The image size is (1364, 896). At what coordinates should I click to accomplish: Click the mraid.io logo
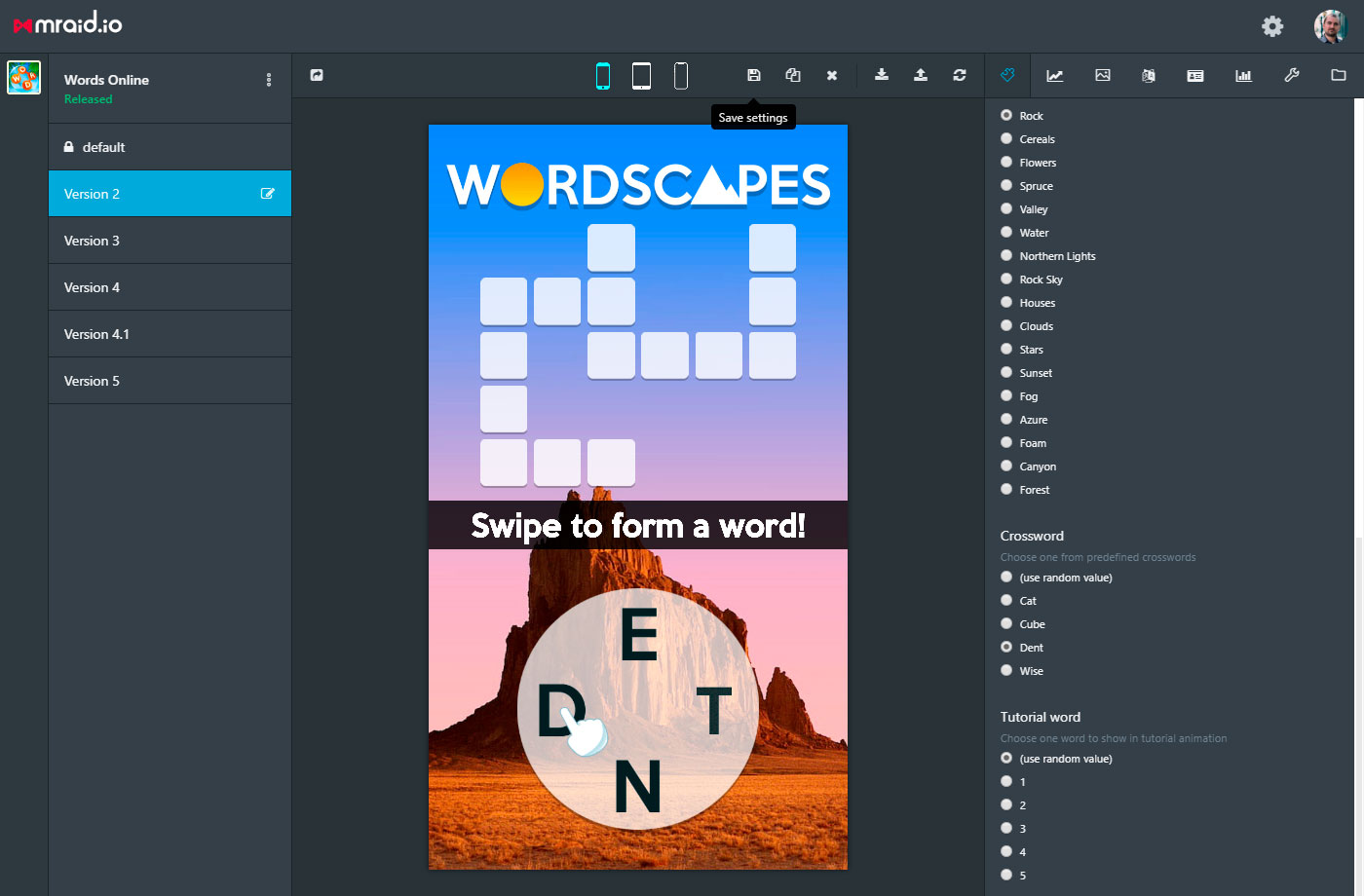click(68, 24)
